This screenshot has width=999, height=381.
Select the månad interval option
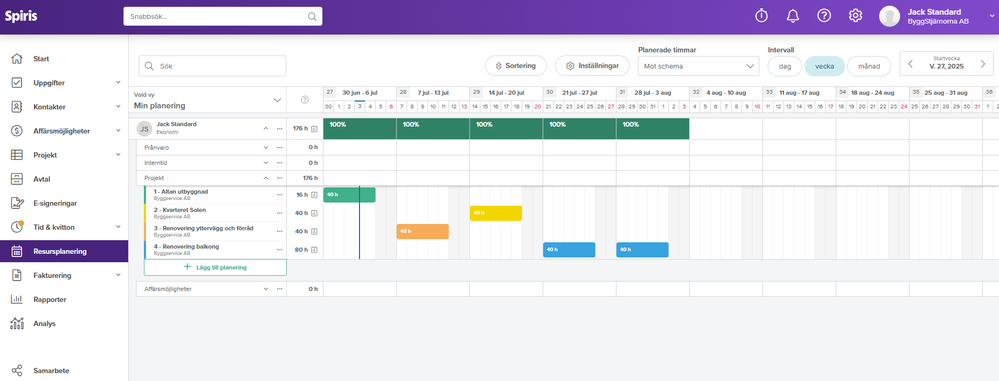[x=869, y=66]
